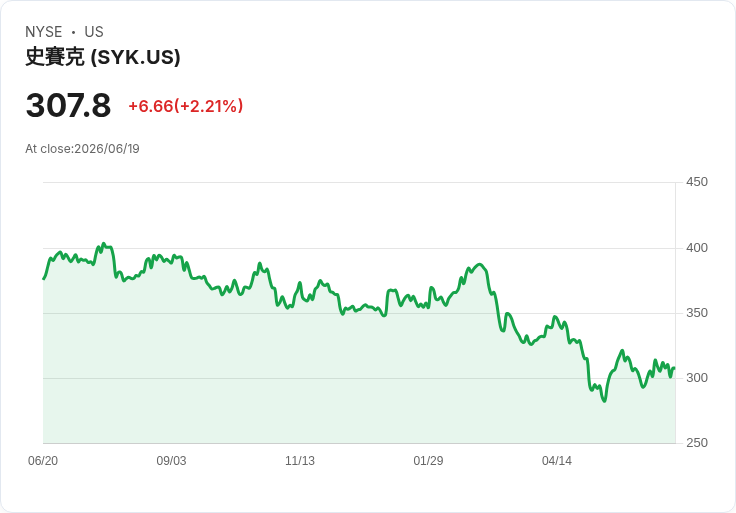The height and width of the screenshot is (513, 736).
Task: Click the 06/20 date axis label
Action: [x=43, y=461]
